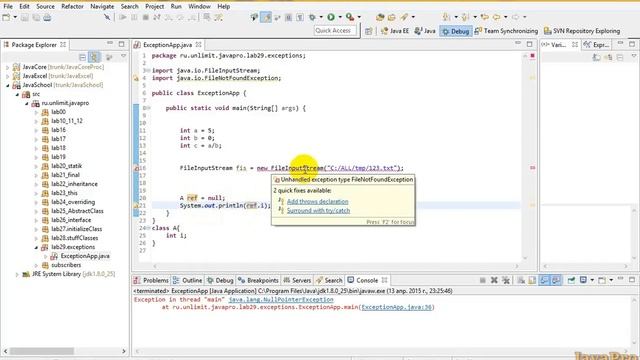The width and height of the screenshot is (640, 360).
Task: Click the Disconnect debug toolbar icon
Action: pyautogui.click(x=157, y=17)
